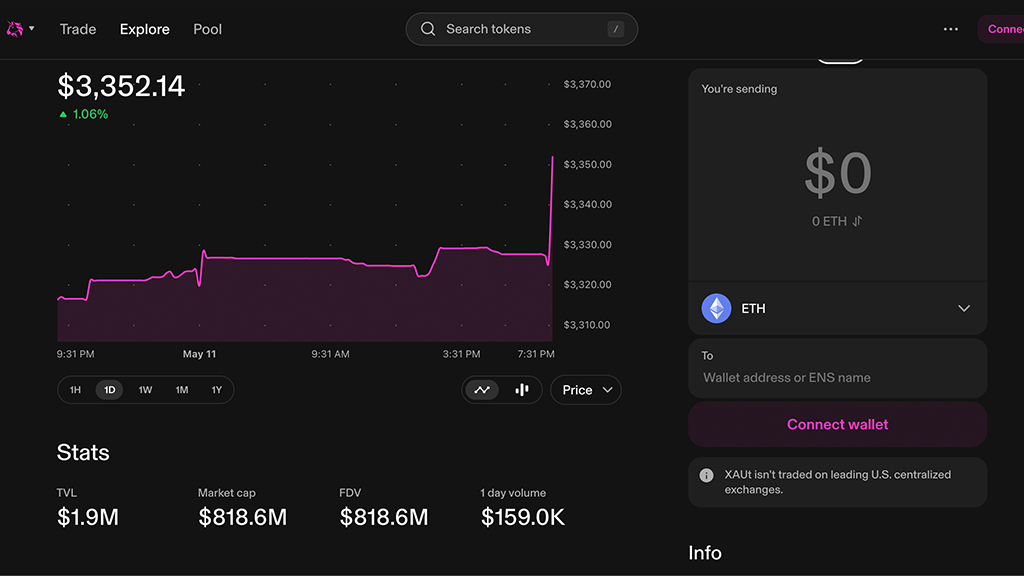Click the $0 send amount field
The height and width of the screenshot is (576, 1024).
(838, 174)
